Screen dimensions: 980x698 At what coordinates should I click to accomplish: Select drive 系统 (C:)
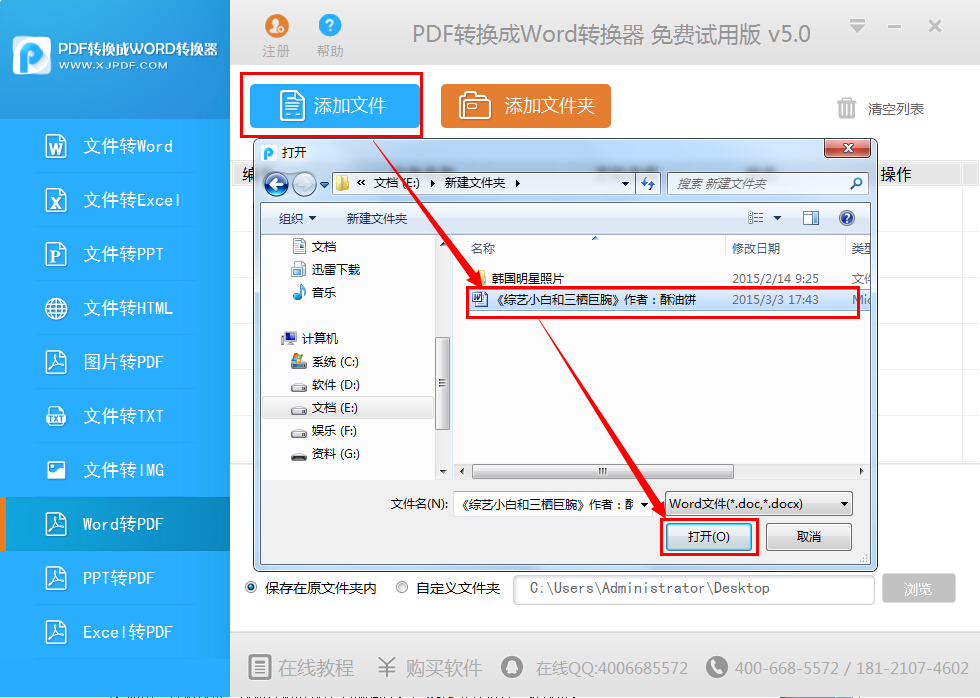point(335,362)
